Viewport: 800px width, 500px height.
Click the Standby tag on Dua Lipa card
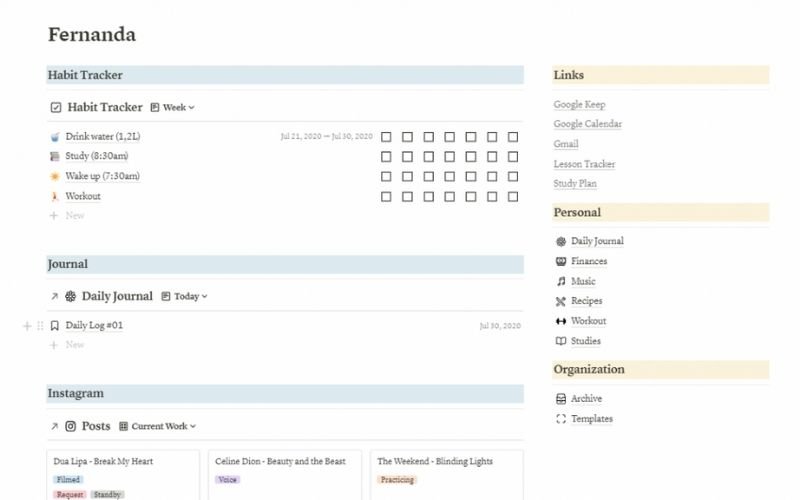[107, 494]
